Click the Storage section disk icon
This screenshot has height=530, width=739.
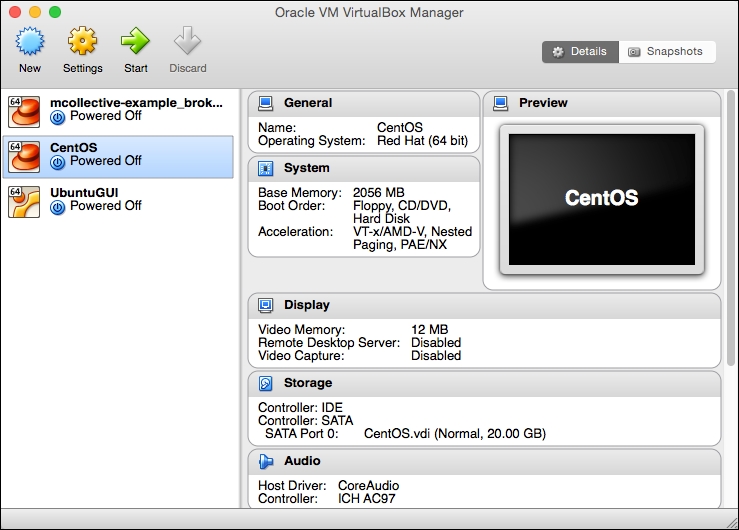tap(266, 383)
